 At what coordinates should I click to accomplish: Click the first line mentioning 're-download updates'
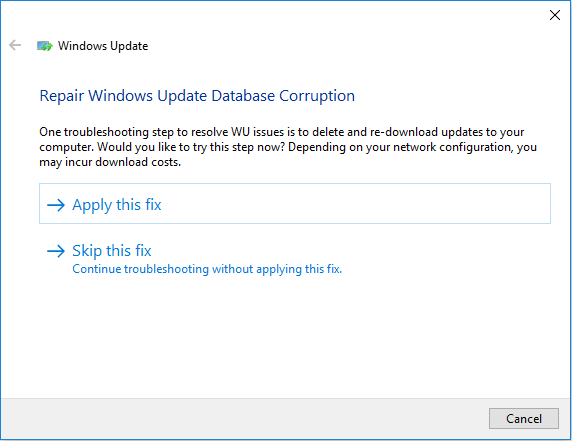coord(282,132)
